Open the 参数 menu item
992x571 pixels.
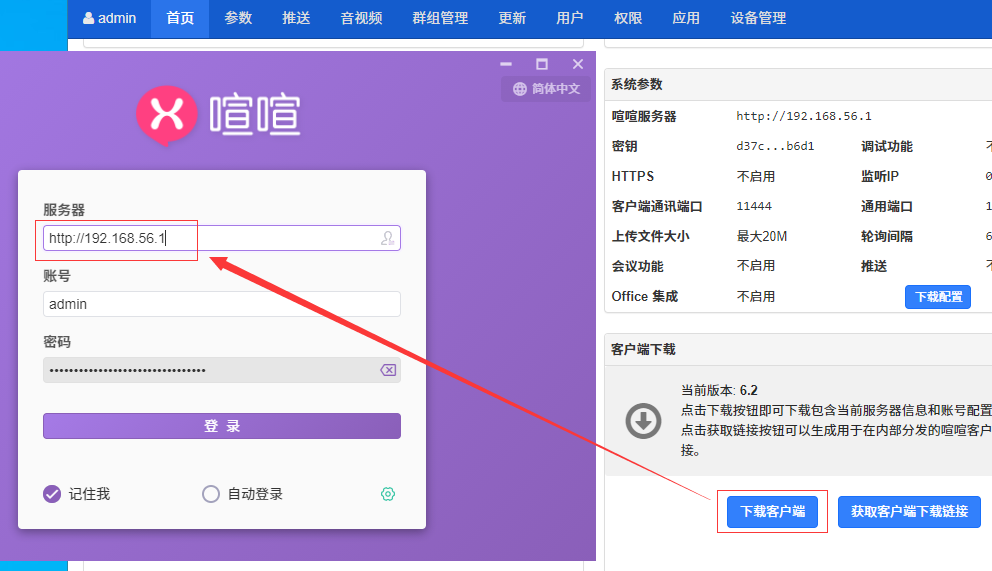tap(238, 18)
